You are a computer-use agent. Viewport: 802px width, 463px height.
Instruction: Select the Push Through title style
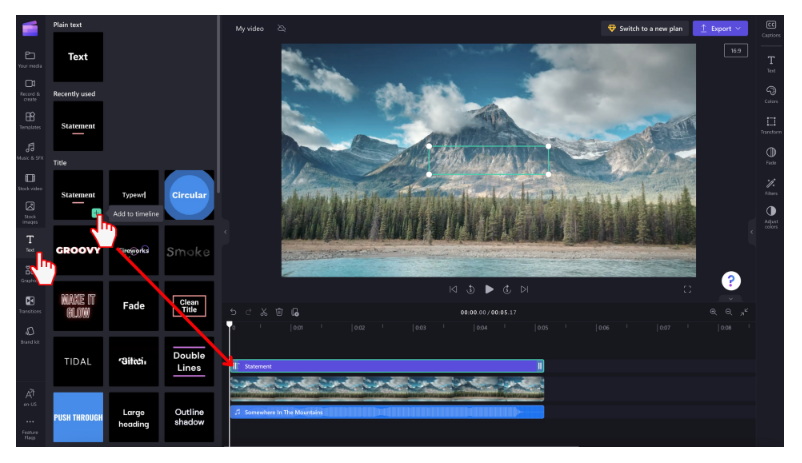tap(78, 417)
